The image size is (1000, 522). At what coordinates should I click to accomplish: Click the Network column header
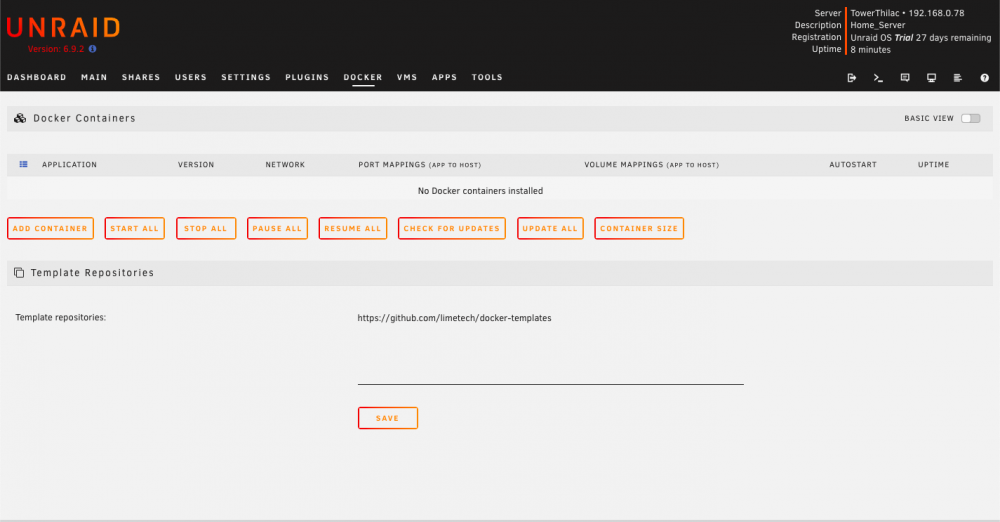(x=285, y=165)
